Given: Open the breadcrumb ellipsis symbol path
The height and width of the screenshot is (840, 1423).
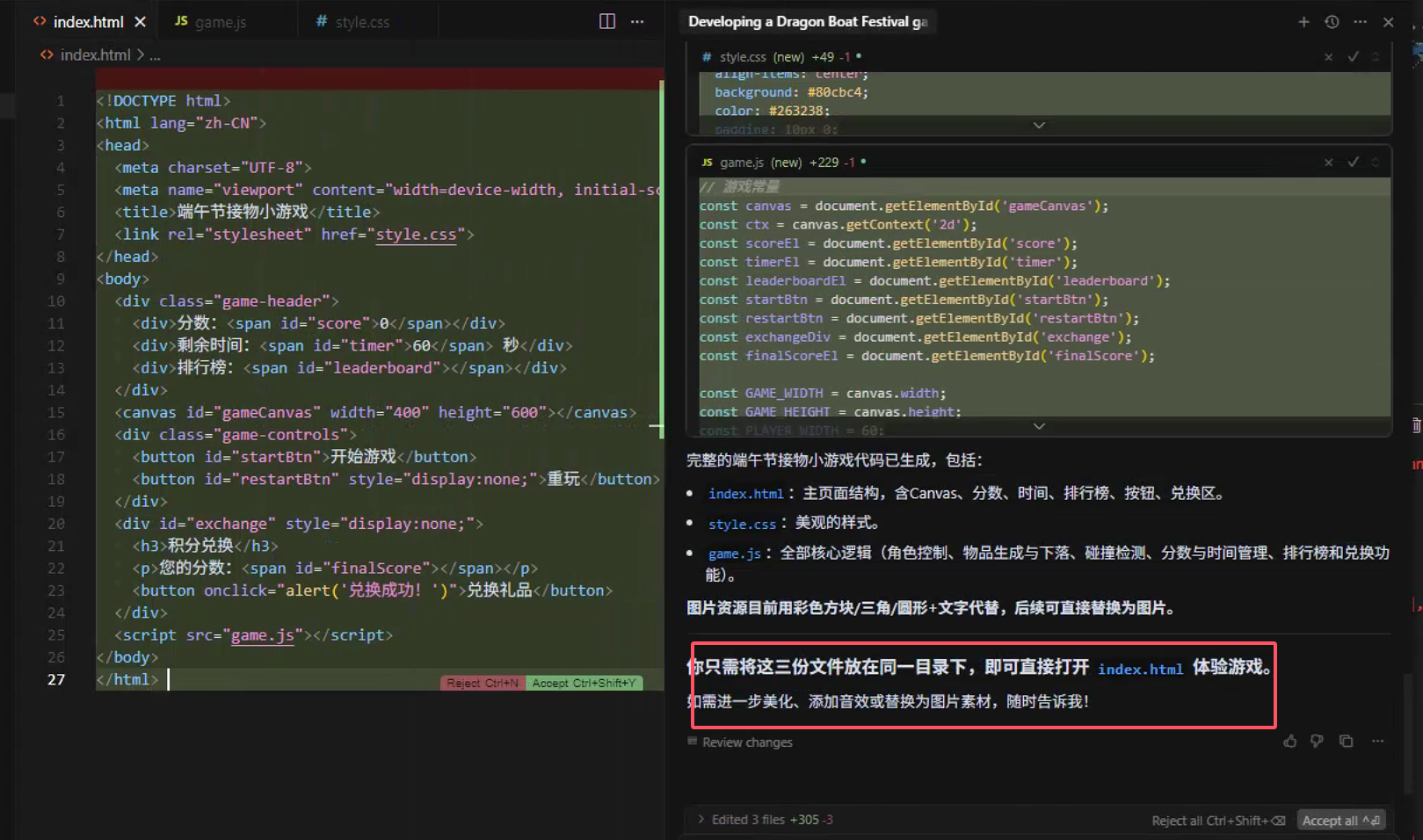Looking at the screenshot, I should click(x=155, y=55).
